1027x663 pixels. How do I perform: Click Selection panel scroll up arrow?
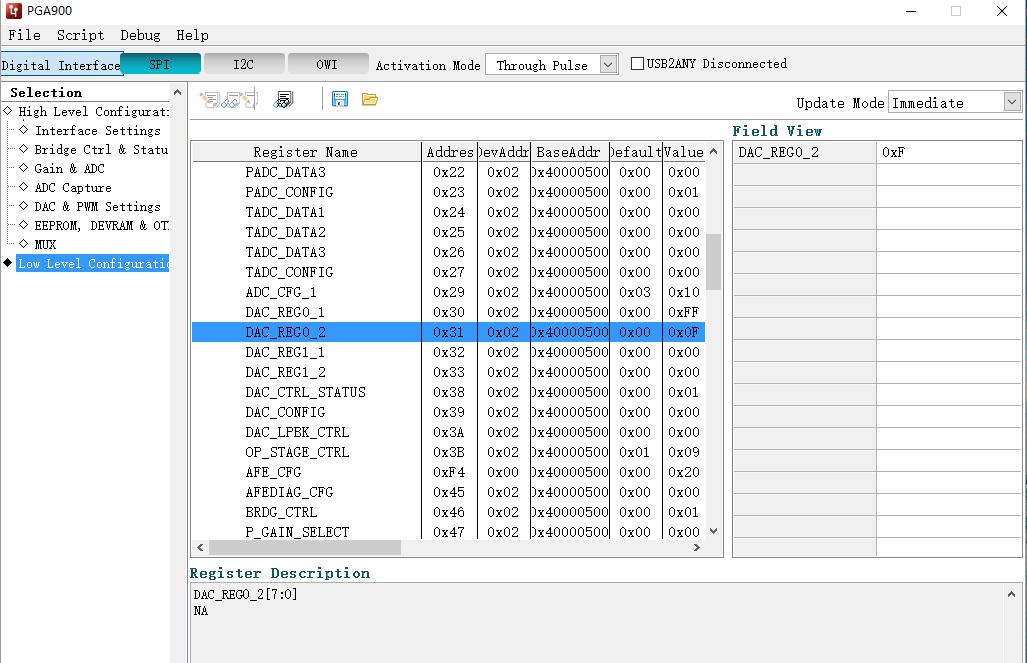click(x=177, y=92)
